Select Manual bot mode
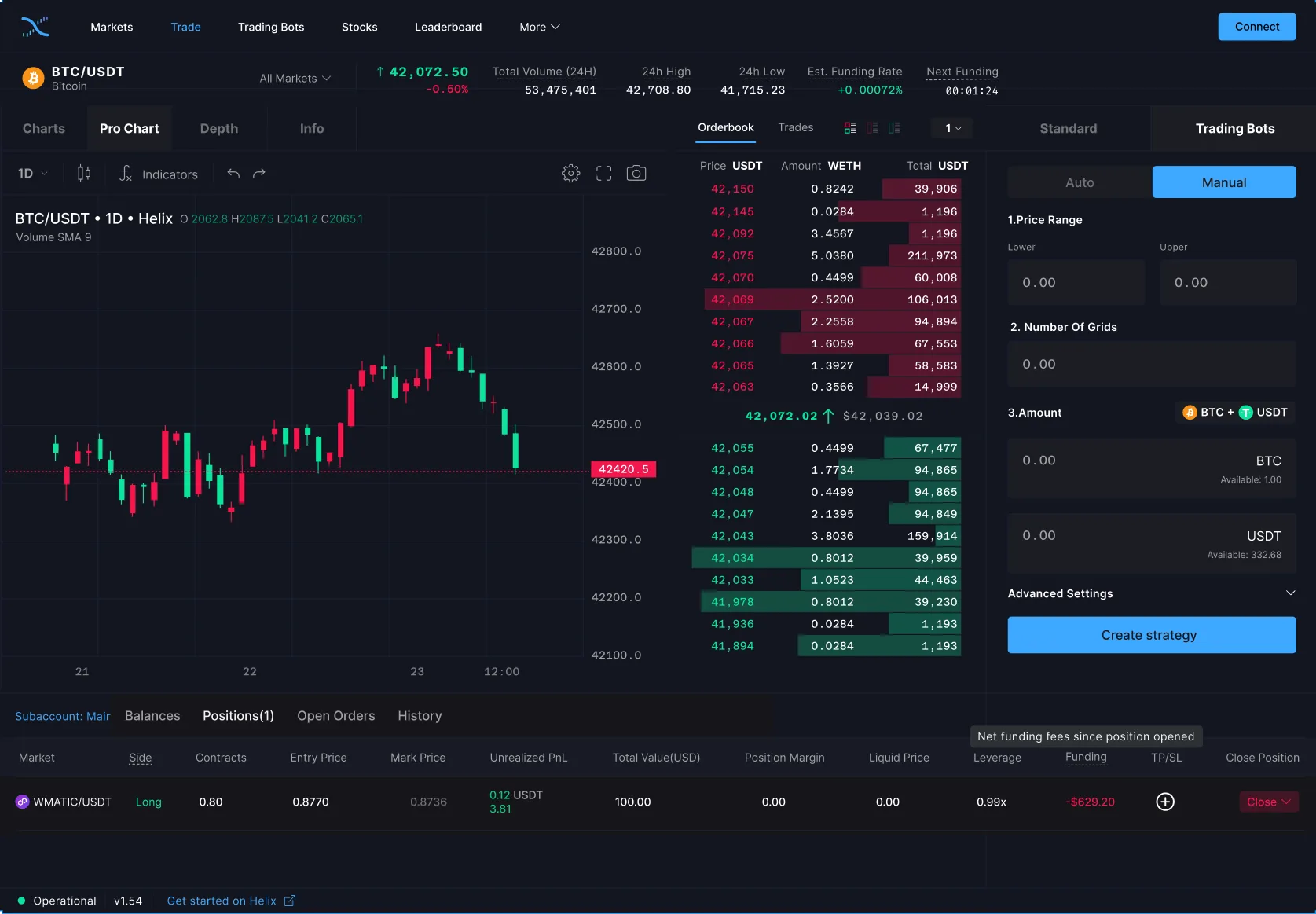This screenshot has height=914, width=1316. (x=1224, y=182)
